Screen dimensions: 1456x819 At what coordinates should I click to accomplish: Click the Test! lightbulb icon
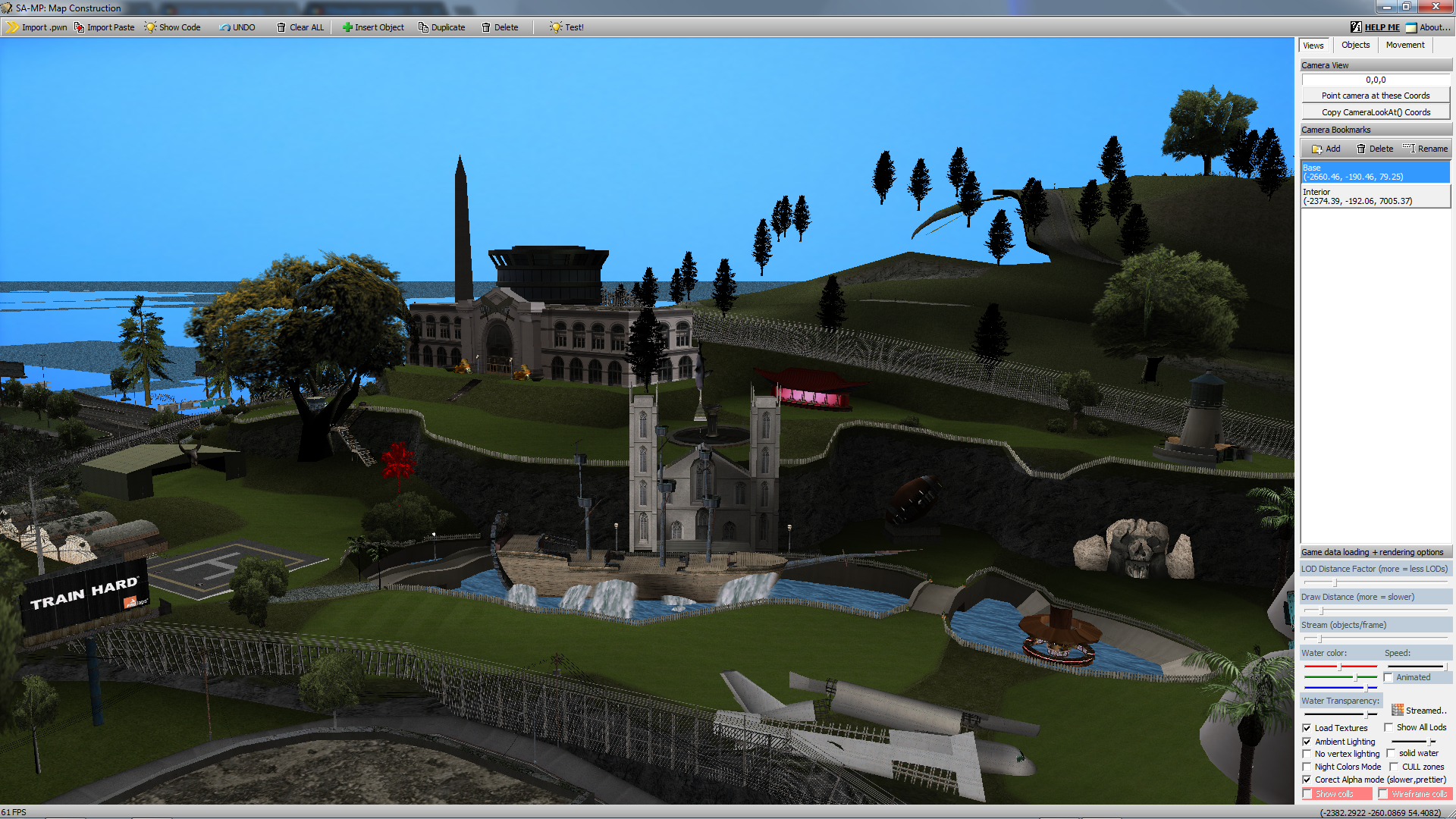(556, 27)
